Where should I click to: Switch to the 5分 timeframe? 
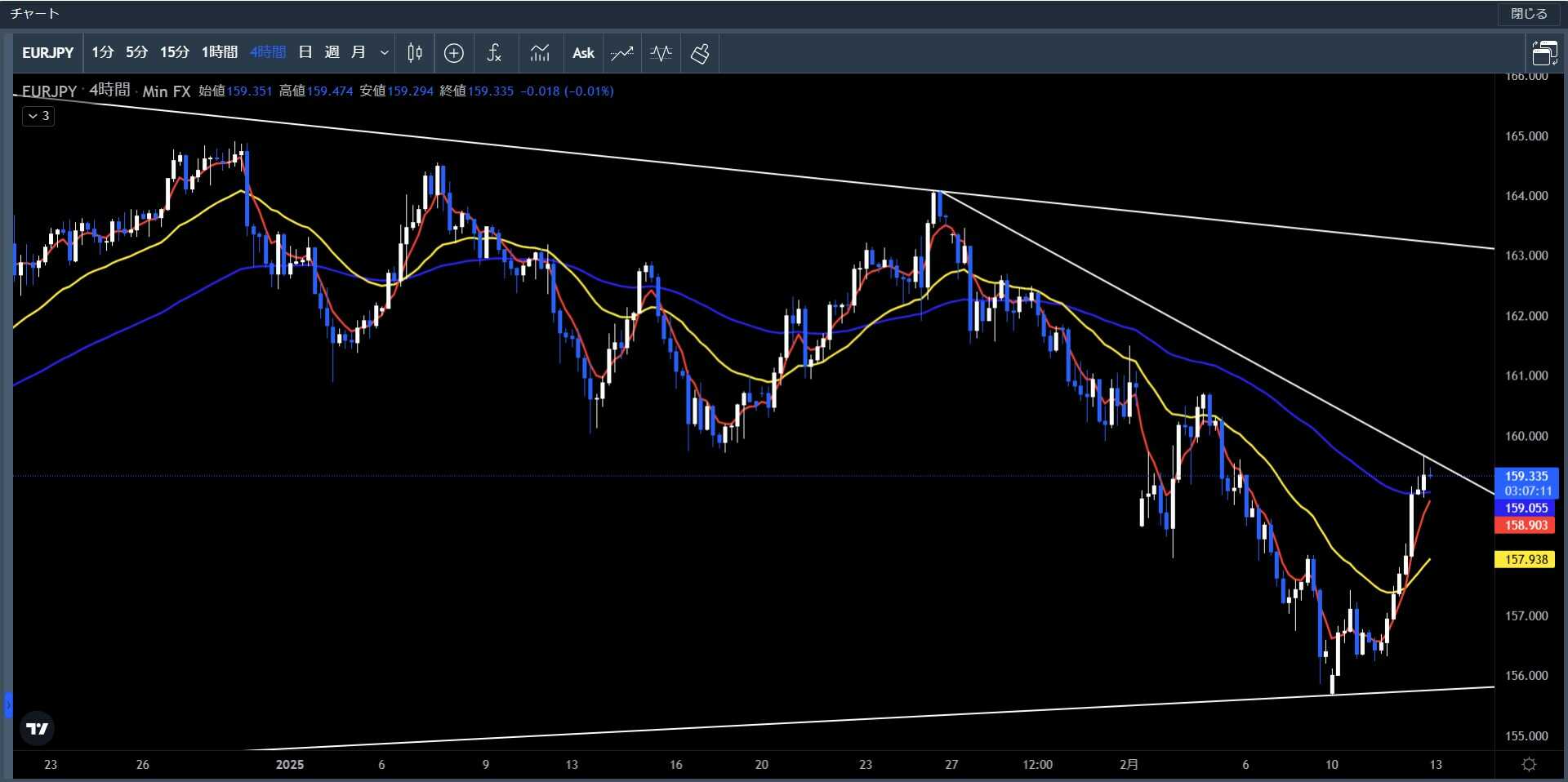coord(137,53)
